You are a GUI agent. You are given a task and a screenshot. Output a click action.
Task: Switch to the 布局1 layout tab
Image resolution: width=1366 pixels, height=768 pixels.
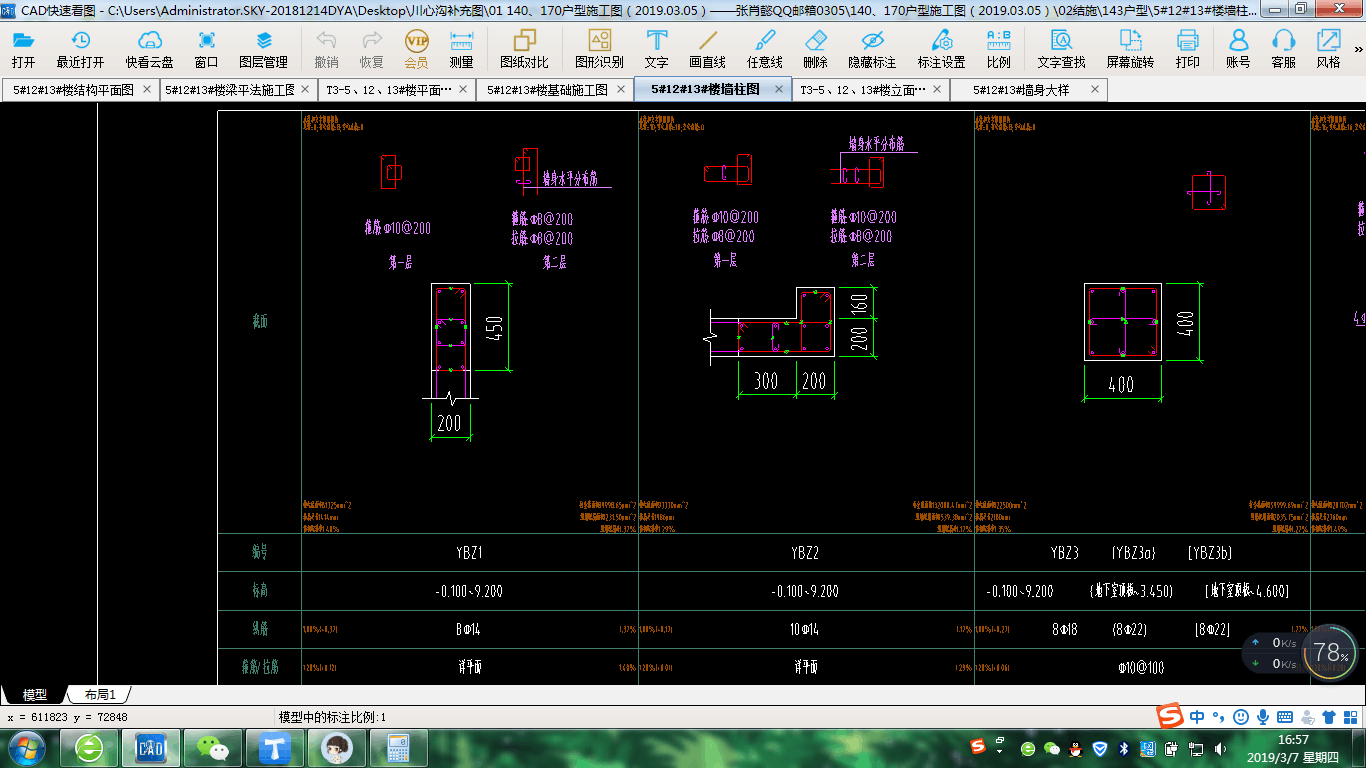point(100,695)
